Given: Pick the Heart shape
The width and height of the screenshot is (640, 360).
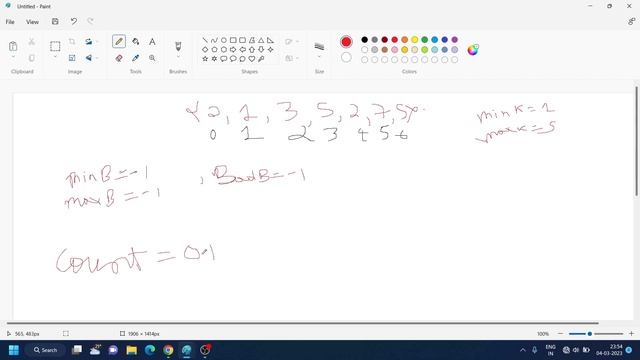Looking at the screenshot, I should (x=252, y=59).
